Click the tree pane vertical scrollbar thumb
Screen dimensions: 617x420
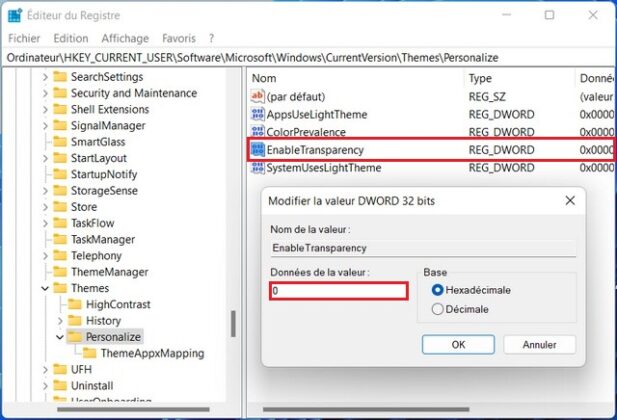(x=233, y=324)
